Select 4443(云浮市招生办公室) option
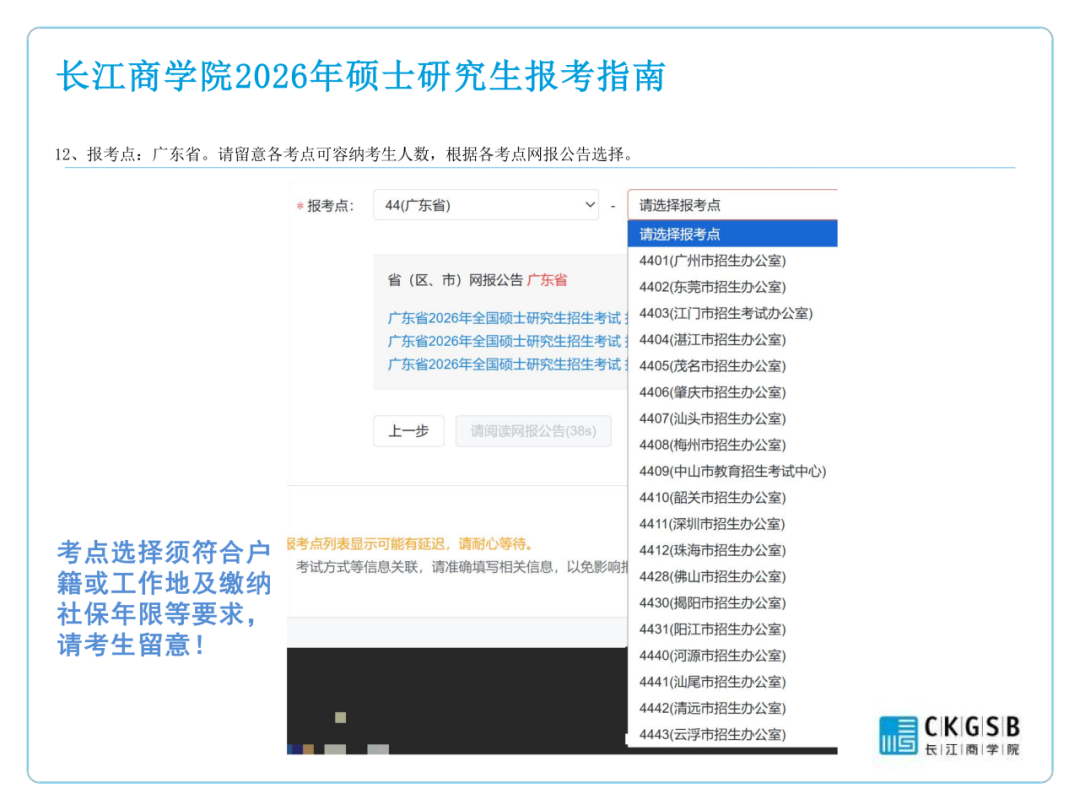 pyautogui.click(x=713, y=734)
